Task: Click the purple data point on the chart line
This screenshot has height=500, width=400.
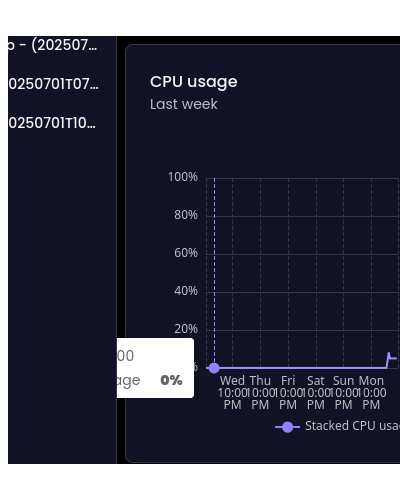Action: click(x=214, y=368)
